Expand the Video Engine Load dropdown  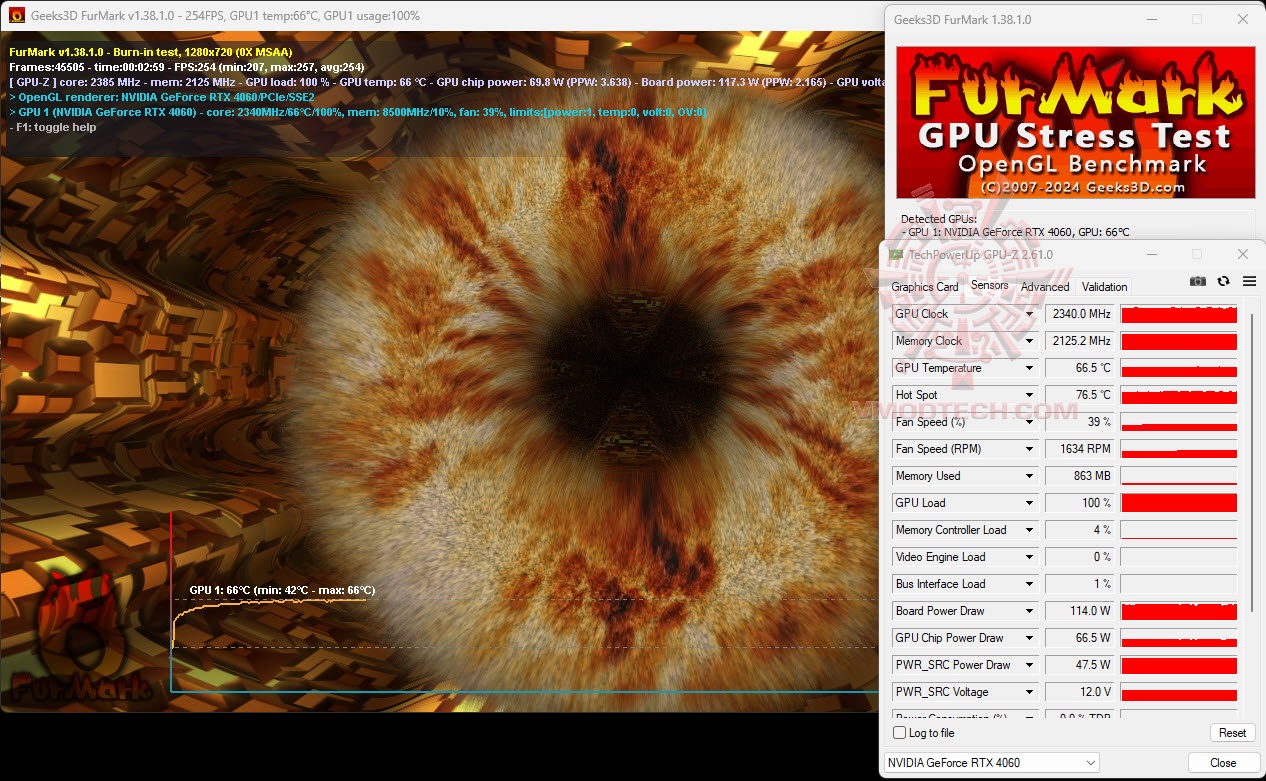(x=1029, y=557)
